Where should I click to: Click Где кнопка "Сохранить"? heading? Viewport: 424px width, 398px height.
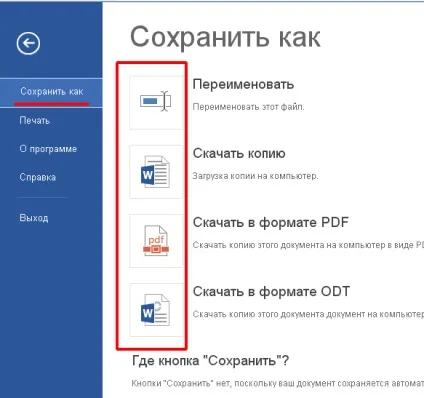(x=211, y=361)
